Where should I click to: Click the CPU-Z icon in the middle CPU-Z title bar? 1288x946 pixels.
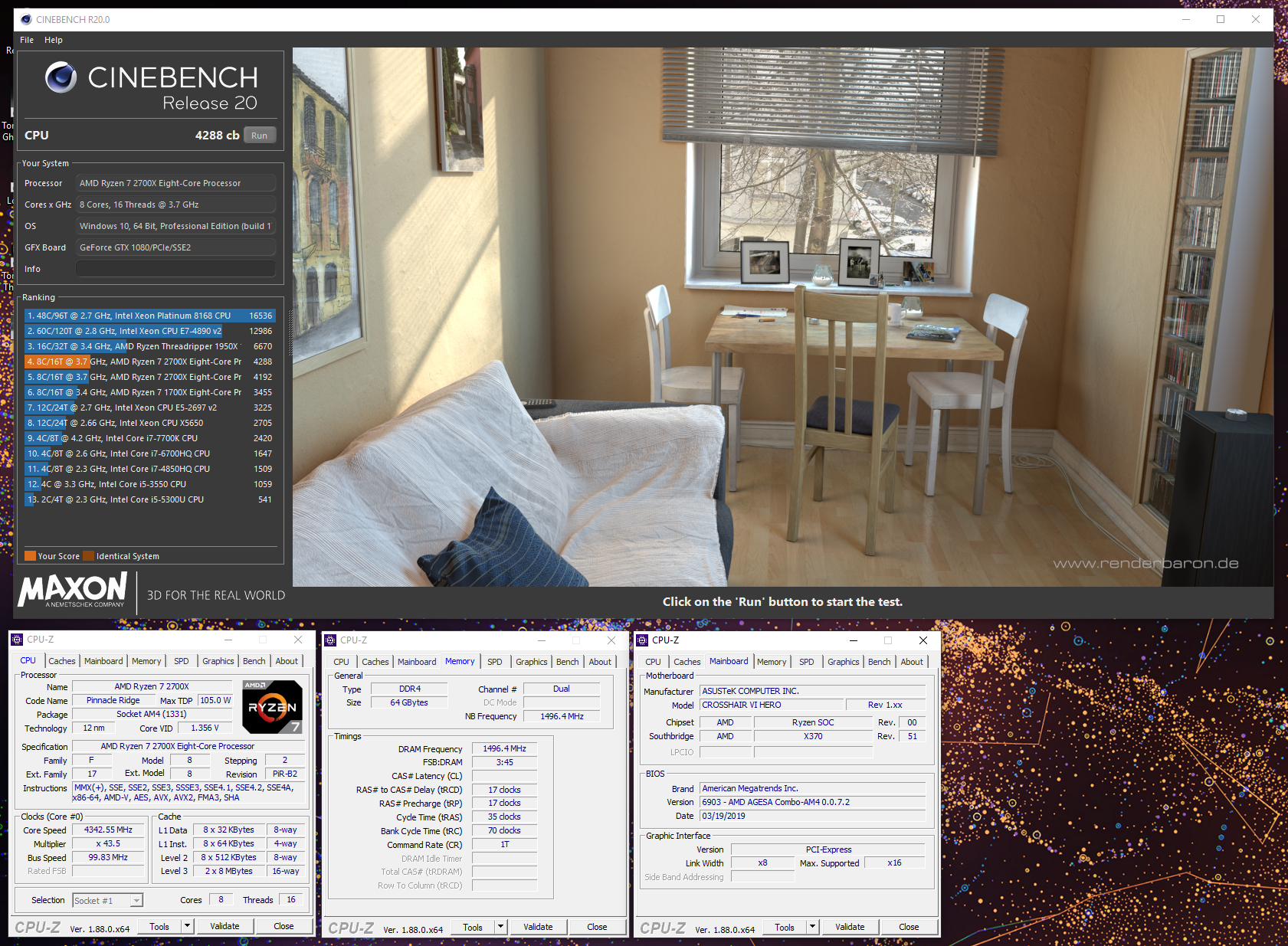330,640
